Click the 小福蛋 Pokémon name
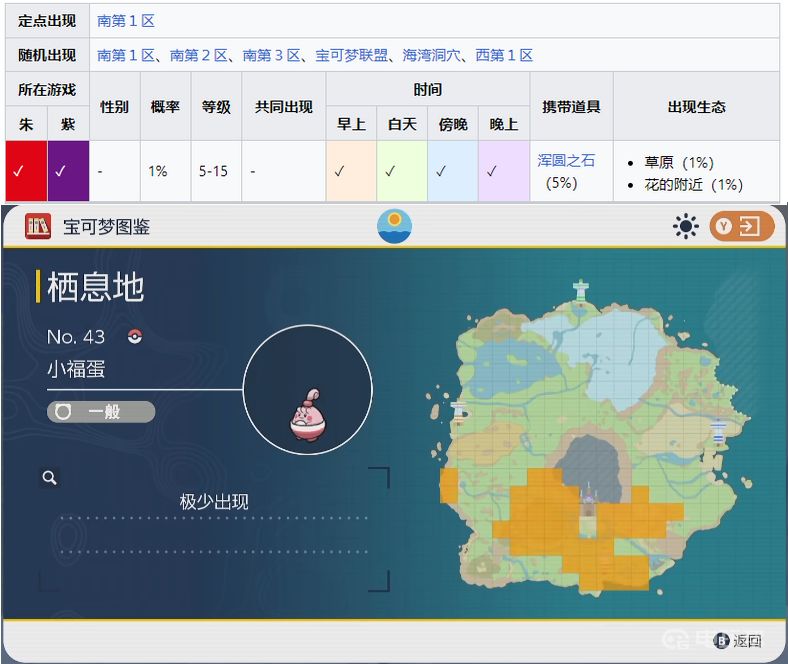 76,369
